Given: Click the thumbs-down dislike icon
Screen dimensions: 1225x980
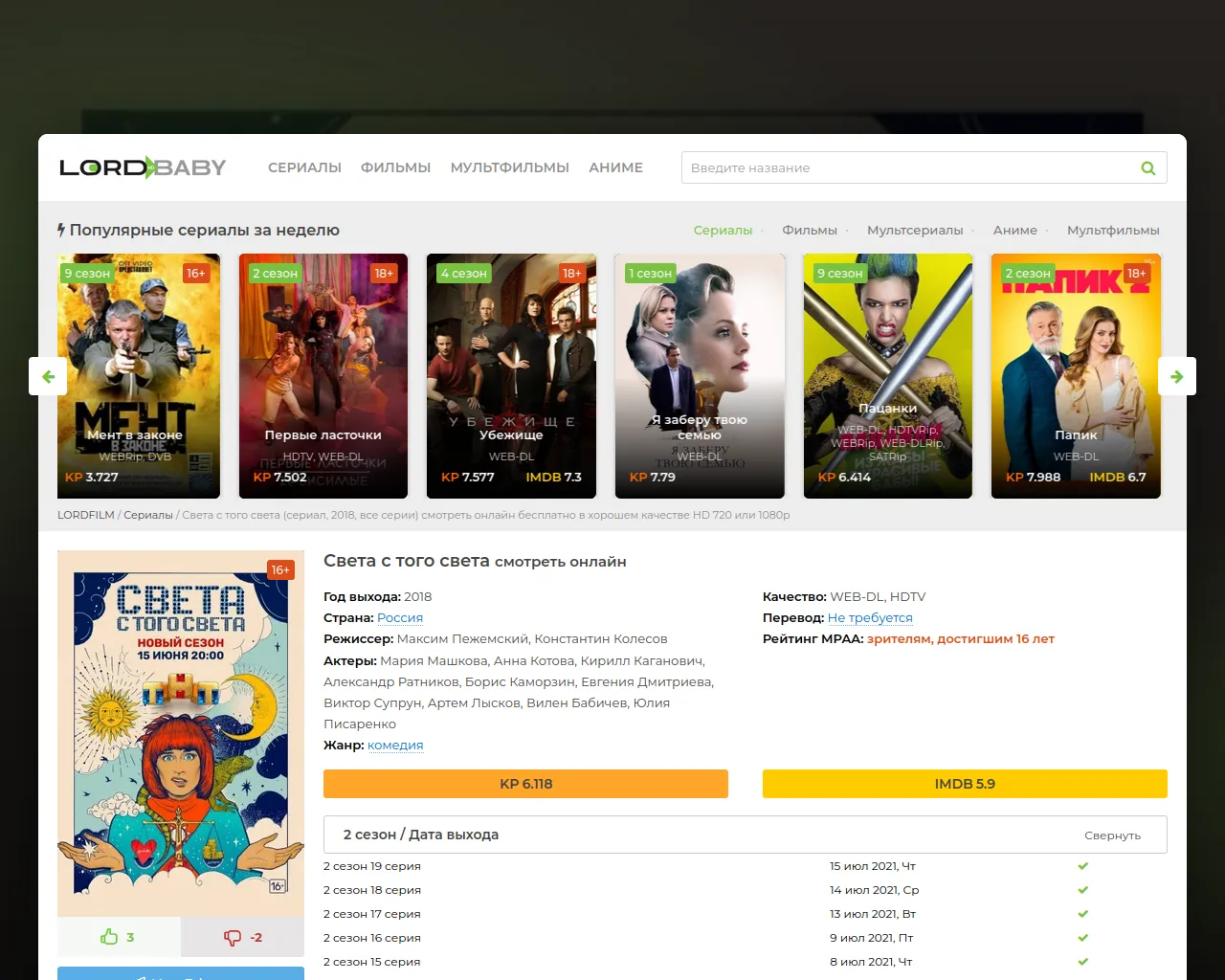Looking at the screenshot, I should point(233,937).
